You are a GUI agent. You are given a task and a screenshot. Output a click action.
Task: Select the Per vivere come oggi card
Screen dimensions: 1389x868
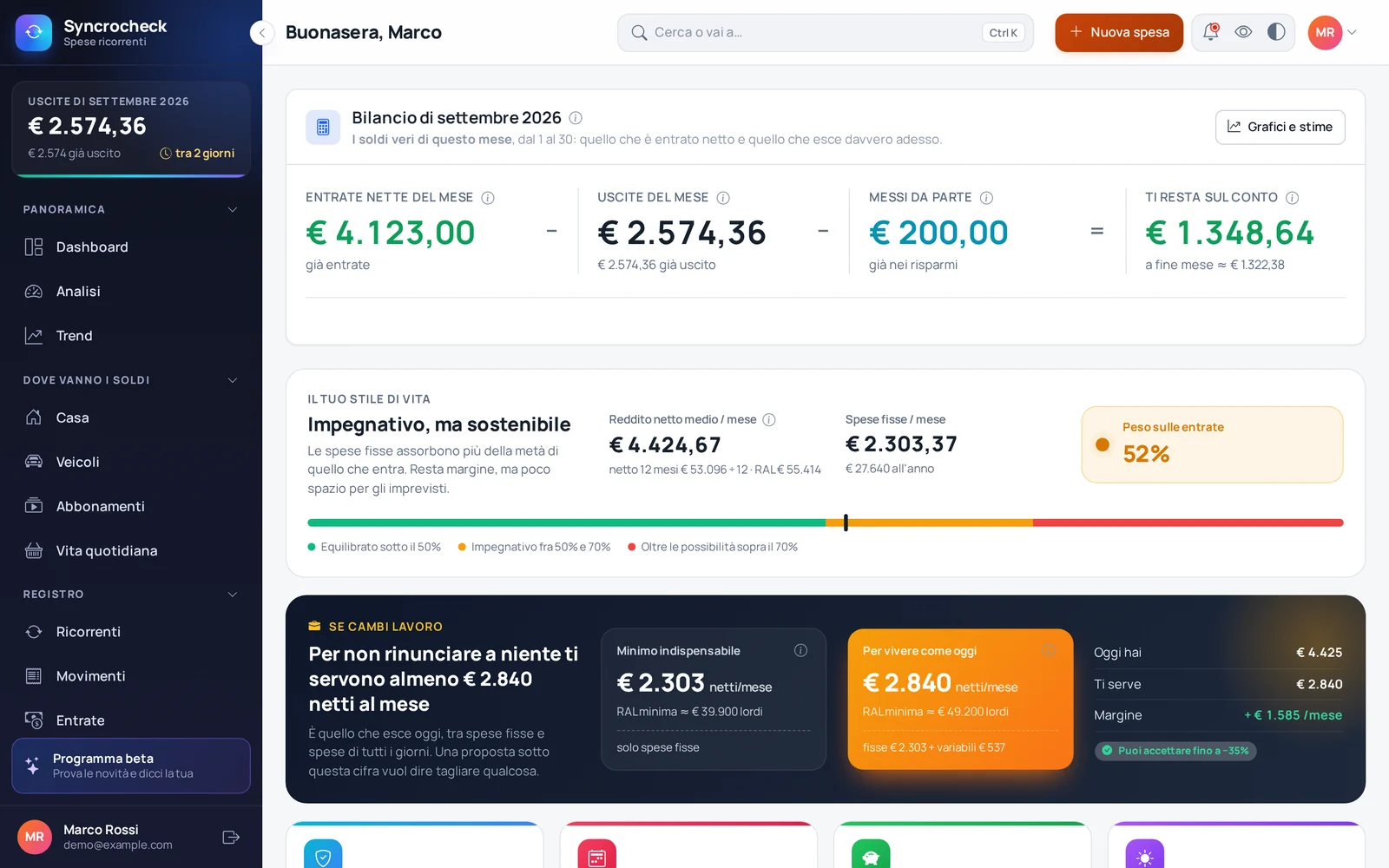tap(960, 699)
